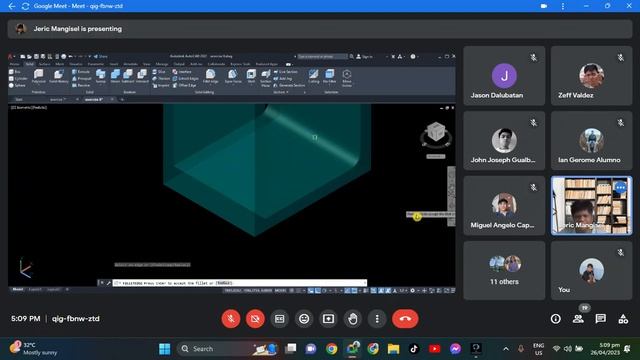The width and height of the screenshot is (640, 360).
Task: Select the Box solid tool
Action: tap(15, 72)
